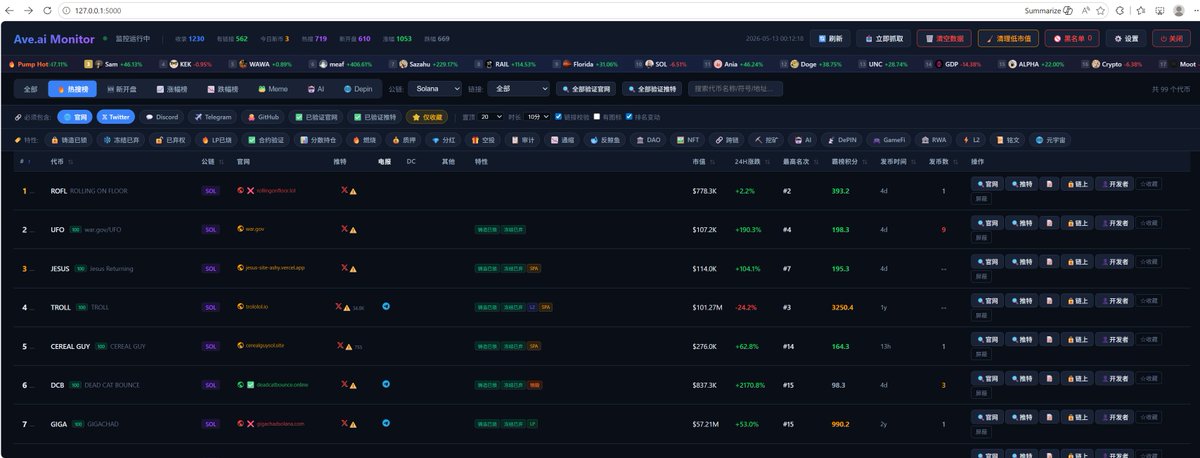1200x458 pixels.
Task: Switch to Depin tab
Action: (357, 88)
